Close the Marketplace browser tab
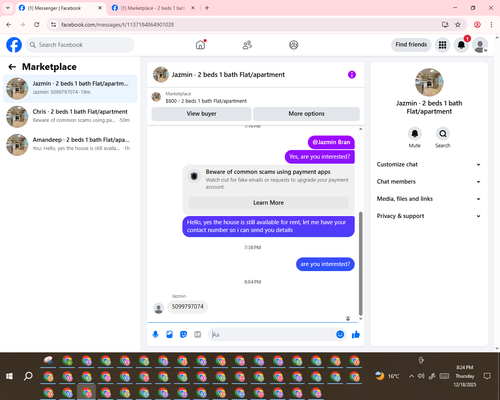This screenshot has height=400, width=500. (193, 8)
